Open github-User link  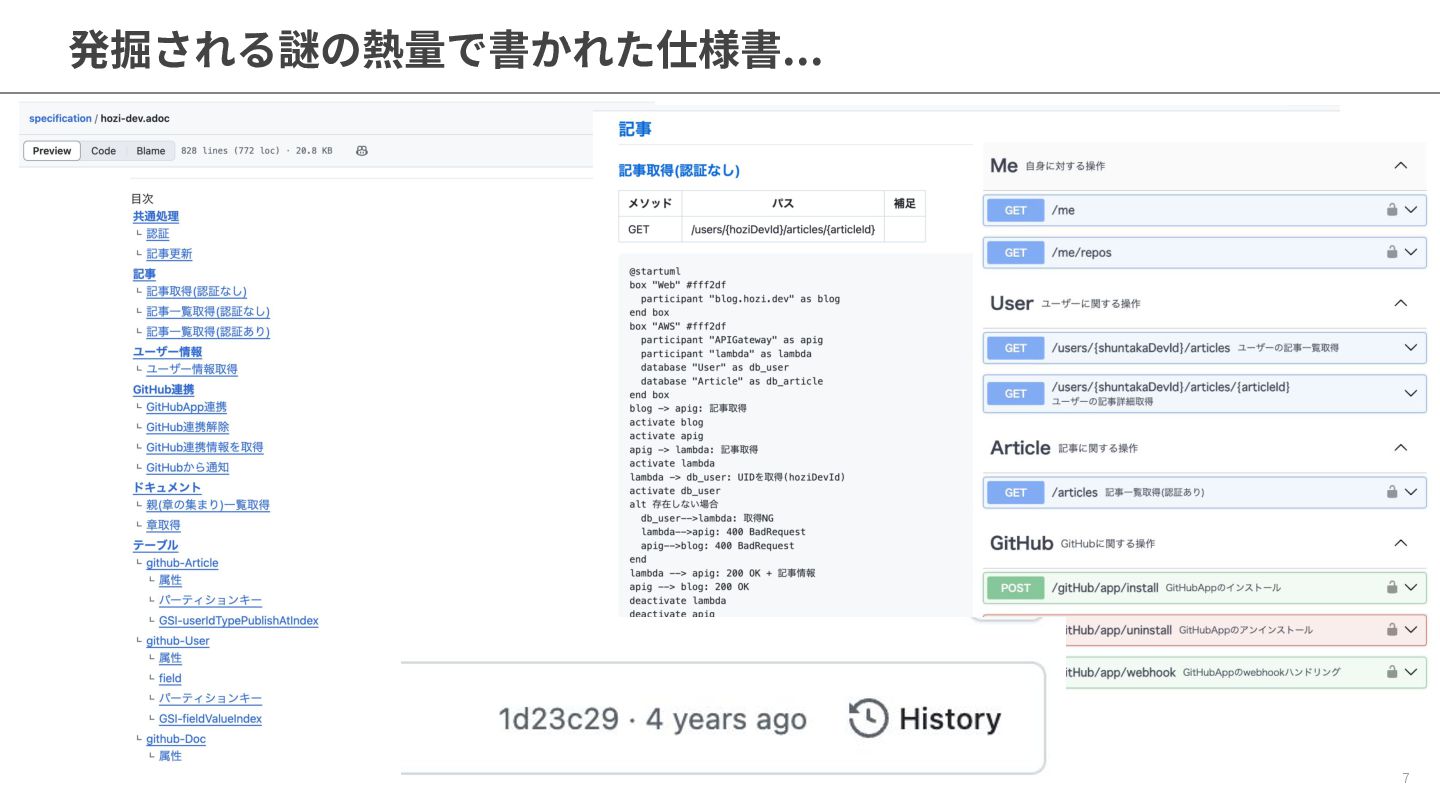(178, 641)
